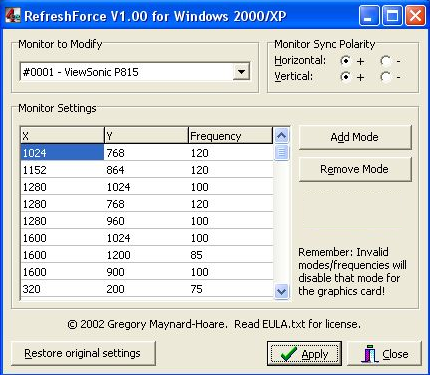Select the 1280 x 1024 row's X cell
This screenshot has width=430, height=375.
click(x=62, y=187)
